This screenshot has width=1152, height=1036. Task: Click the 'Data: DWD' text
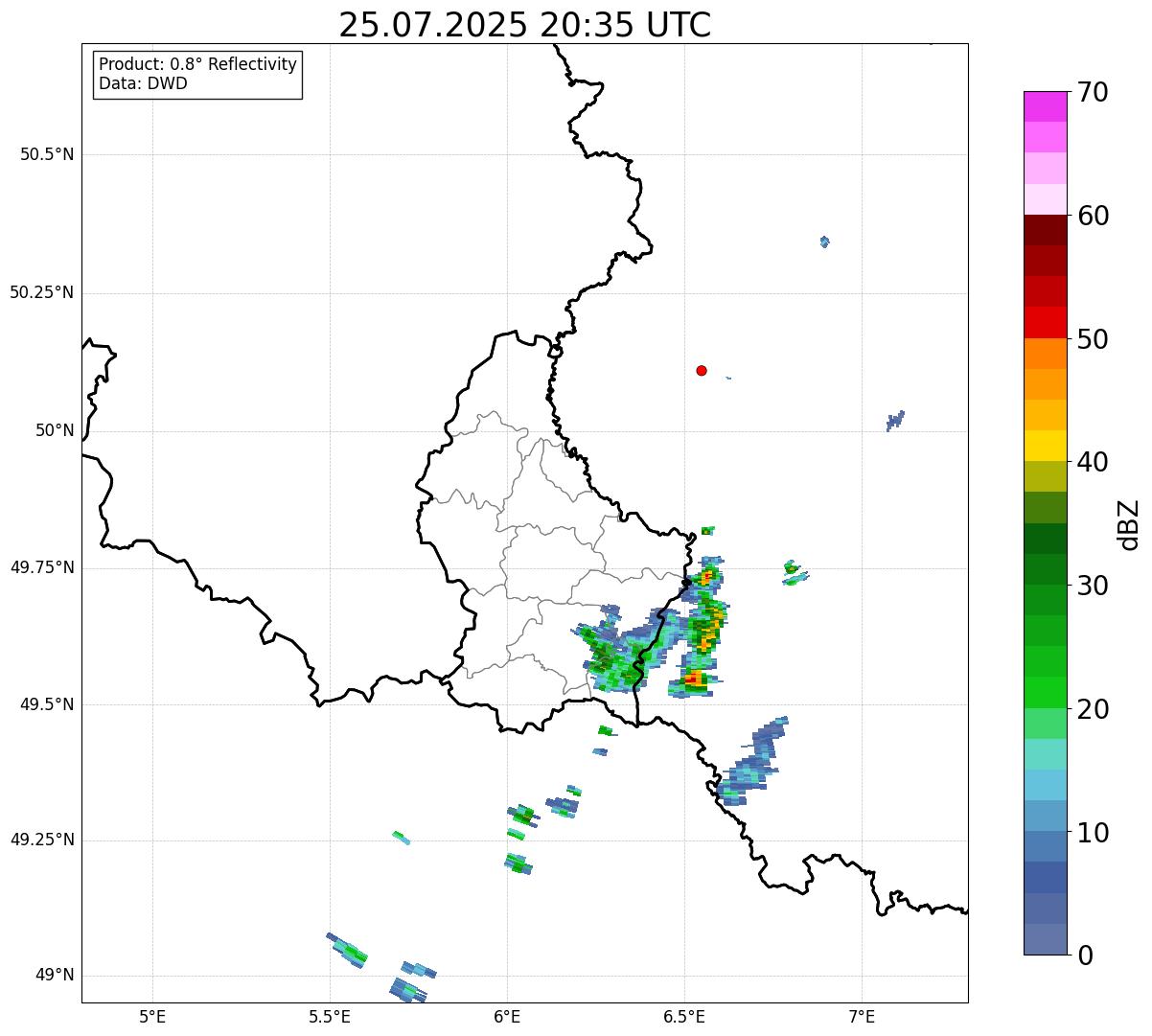pos(143,83)
